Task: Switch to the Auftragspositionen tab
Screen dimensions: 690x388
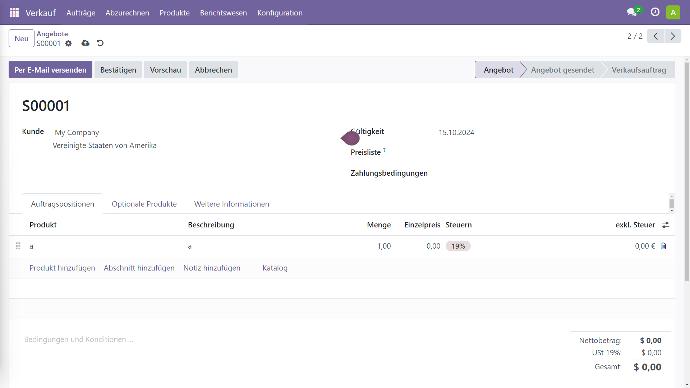Action: [x=62, y=204]
